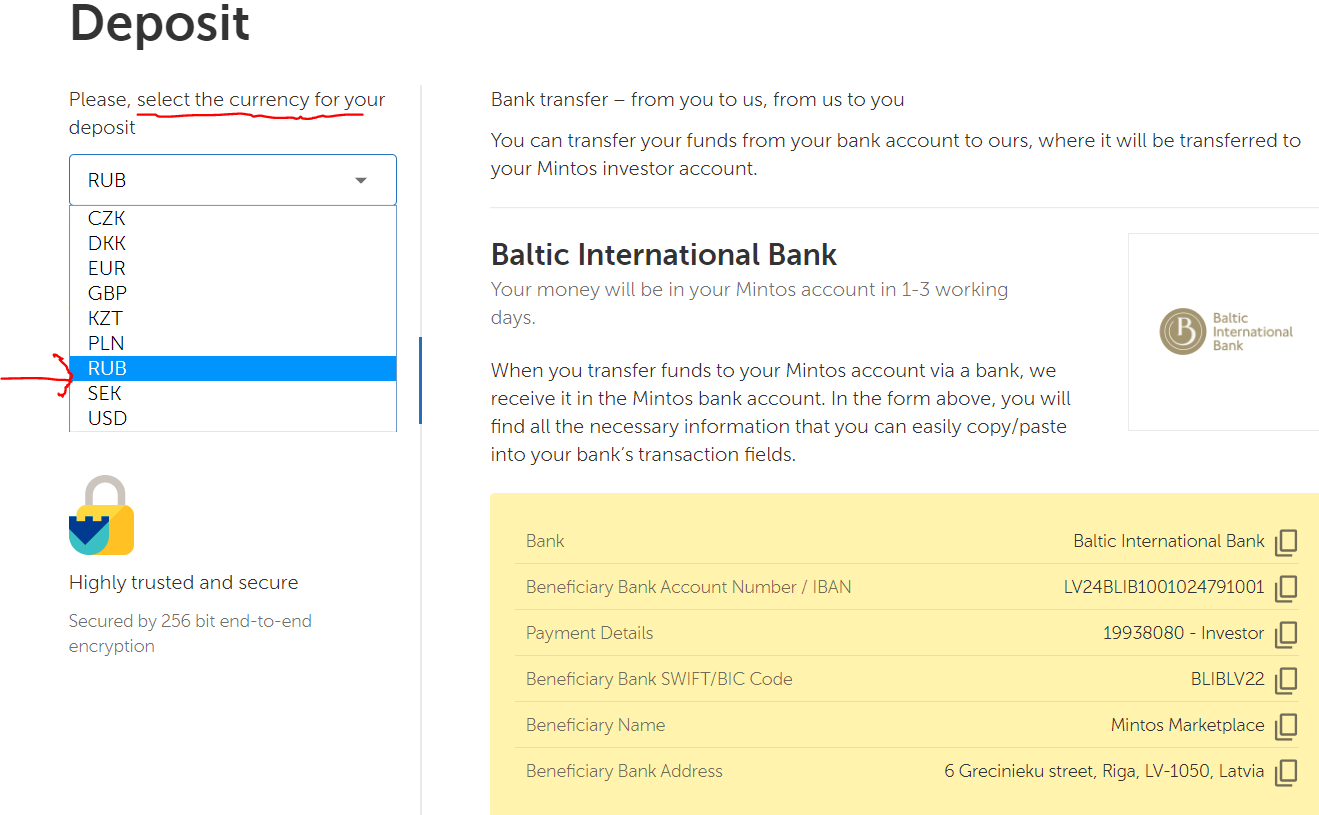The image size is (1319, 815).
Task: Select USD from the currency list
Action: pyautogui.click(x=107, y=418)
